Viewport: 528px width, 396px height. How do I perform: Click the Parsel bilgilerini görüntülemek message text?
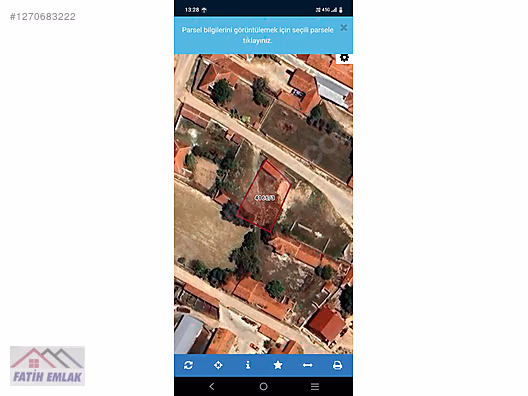coord(258,35)
